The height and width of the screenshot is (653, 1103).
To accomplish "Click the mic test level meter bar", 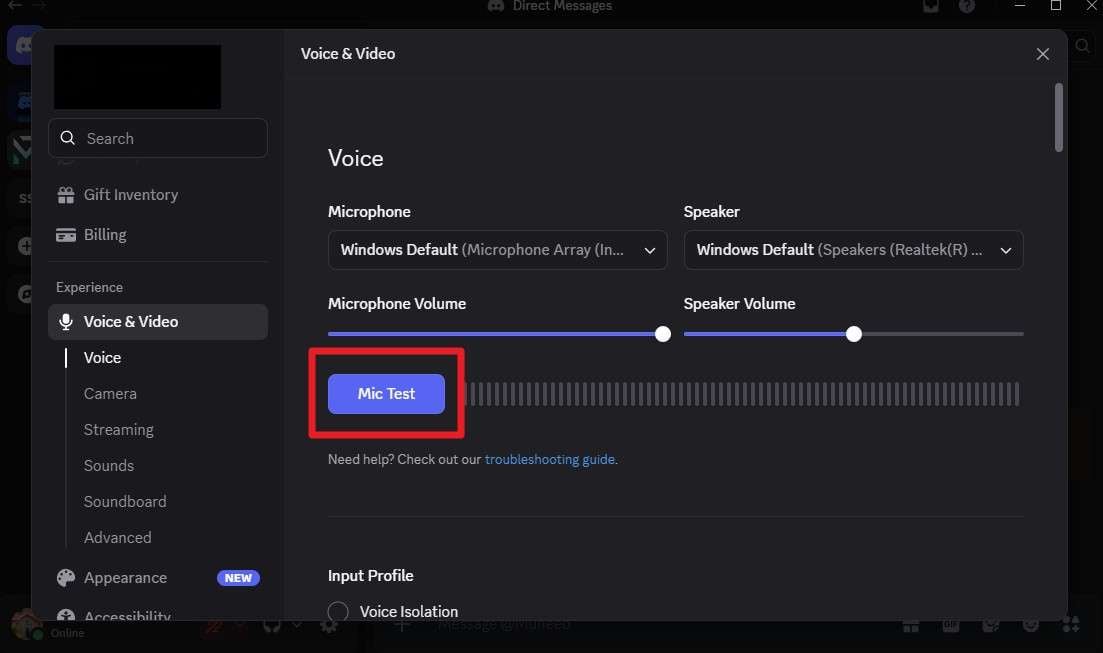I will [x=743, y=394].
